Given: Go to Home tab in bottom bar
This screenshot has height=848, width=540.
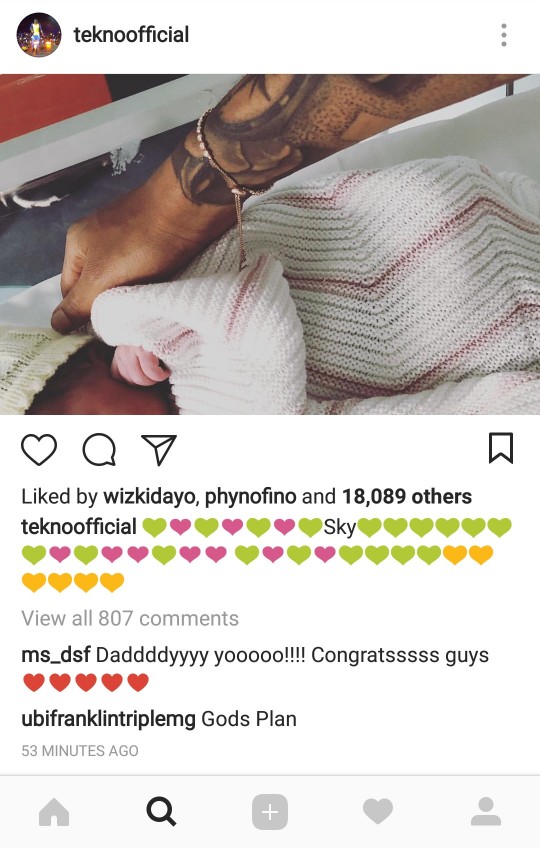Looking at the screenshot, I should (54, 812).
